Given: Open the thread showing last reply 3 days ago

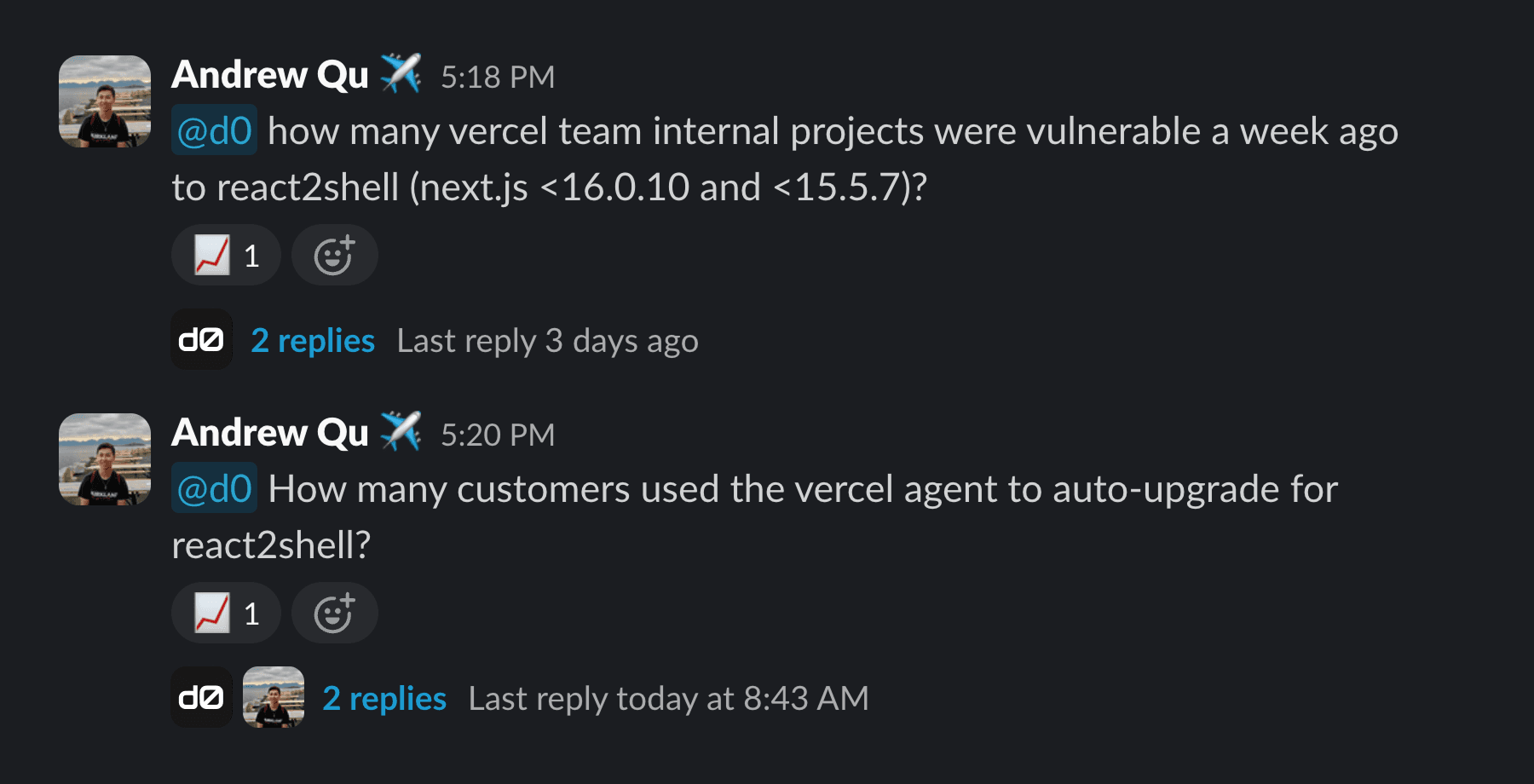Looking at the screenshot, I should click(x=312, y=339).
